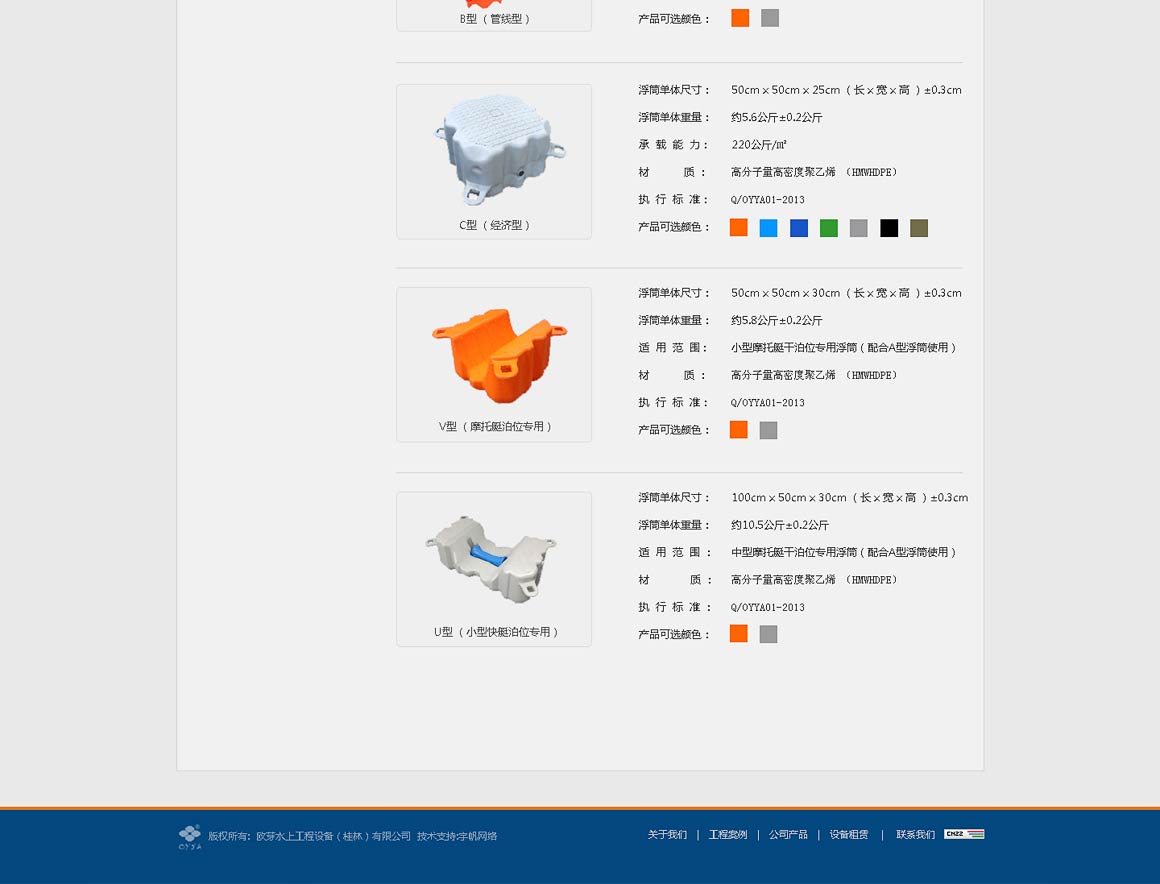Select grey color for V型 product
The height and width of the screenshot is (884, 1160).
(x=769, y=430)
